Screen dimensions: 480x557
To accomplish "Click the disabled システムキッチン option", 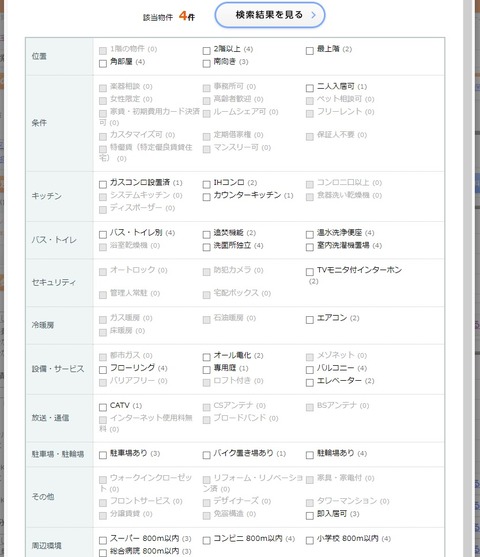I will (x=140, y=195).
